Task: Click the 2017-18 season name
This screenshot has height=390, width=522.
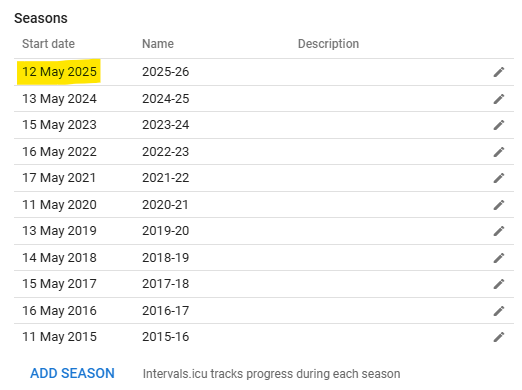Action: pos(166,284)
